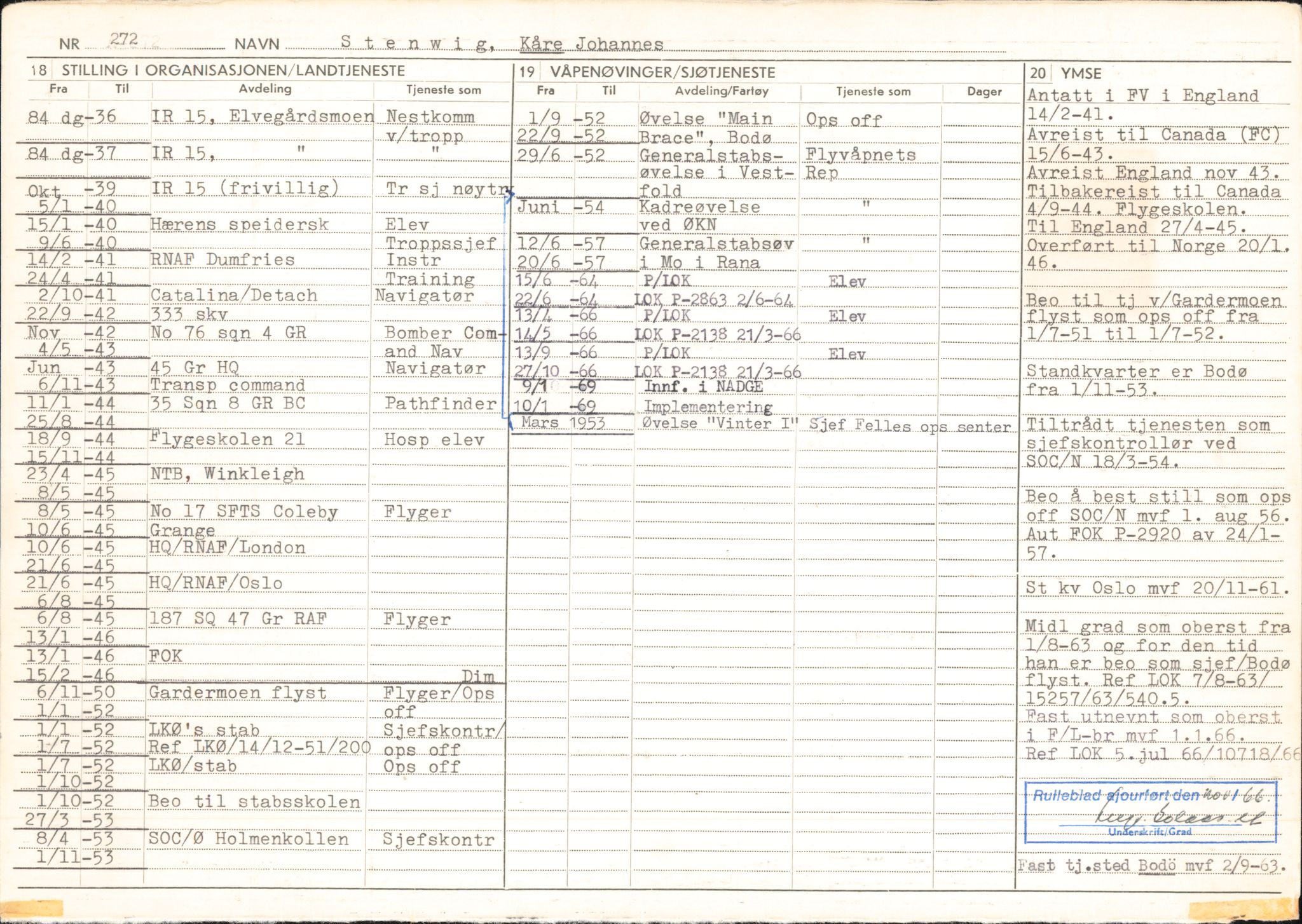This screenshot has height=924, width=1302.
Task: Select 'Pathfinder' service role
Action: pyautogui.click(x=440, y=403)
